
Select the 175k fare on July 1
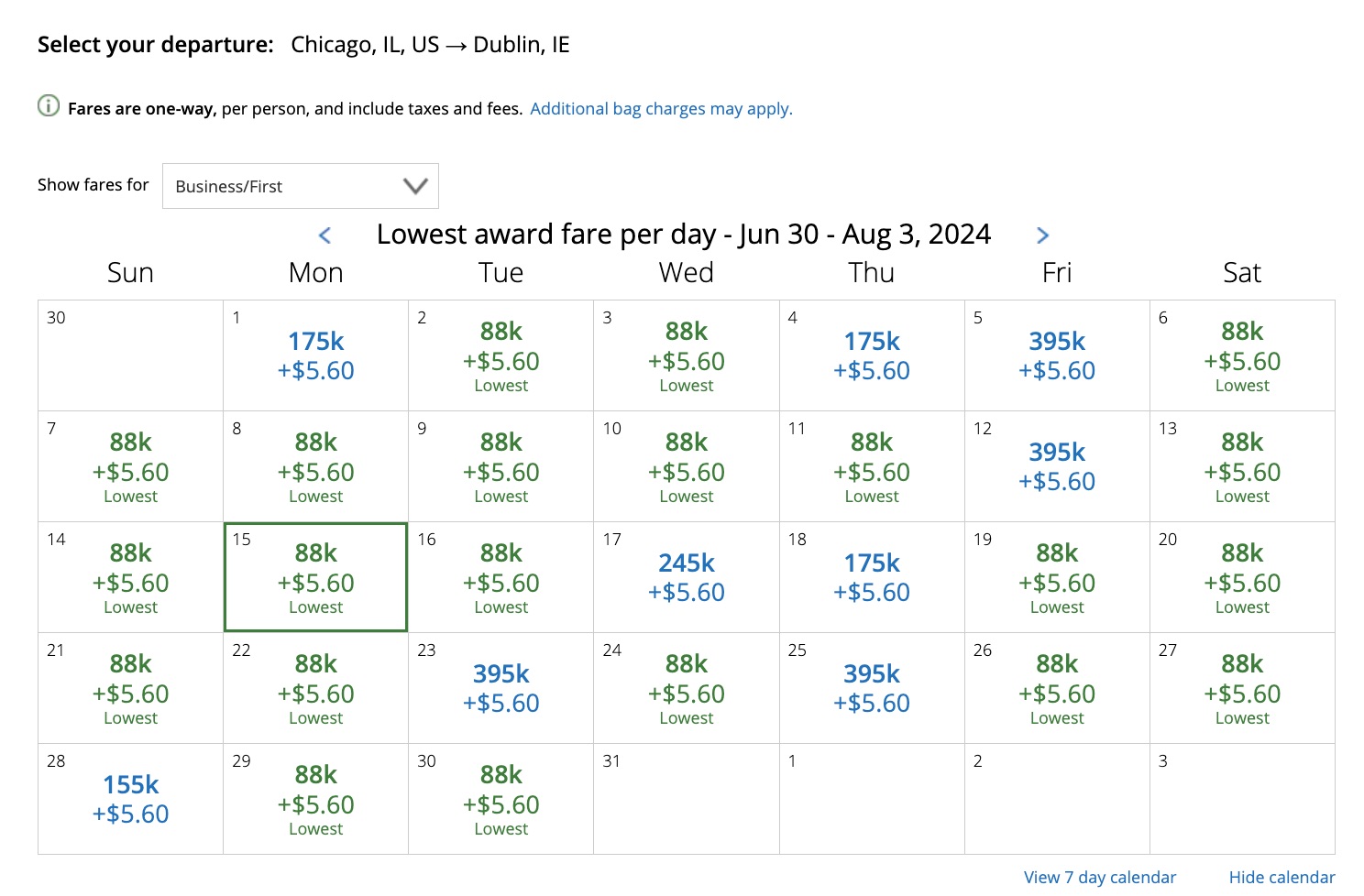point(315,355)
